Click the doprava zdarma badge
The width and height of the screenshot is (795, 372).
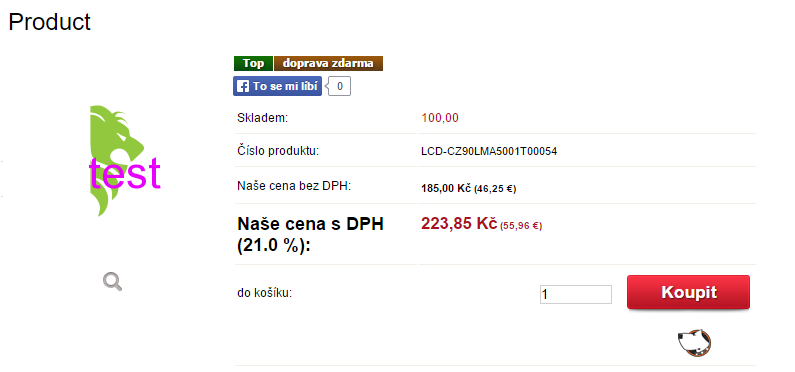[x=328, y=63]
